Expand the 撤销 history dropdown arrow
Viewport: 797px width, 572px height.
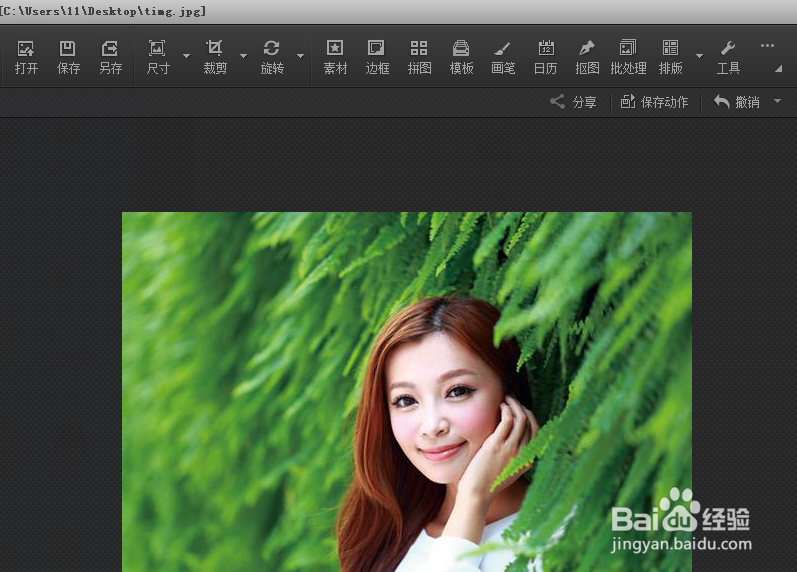coord(778,101)
